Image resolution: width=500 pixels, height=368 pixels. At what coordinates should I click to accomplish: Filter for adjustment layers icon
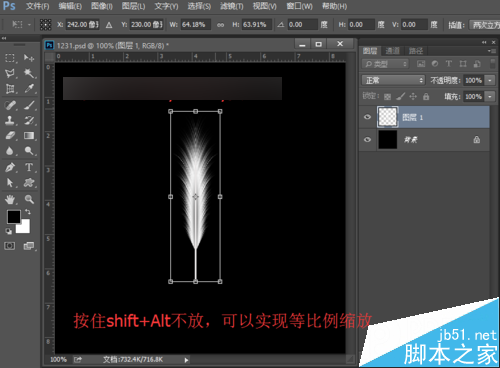point(435,64)
